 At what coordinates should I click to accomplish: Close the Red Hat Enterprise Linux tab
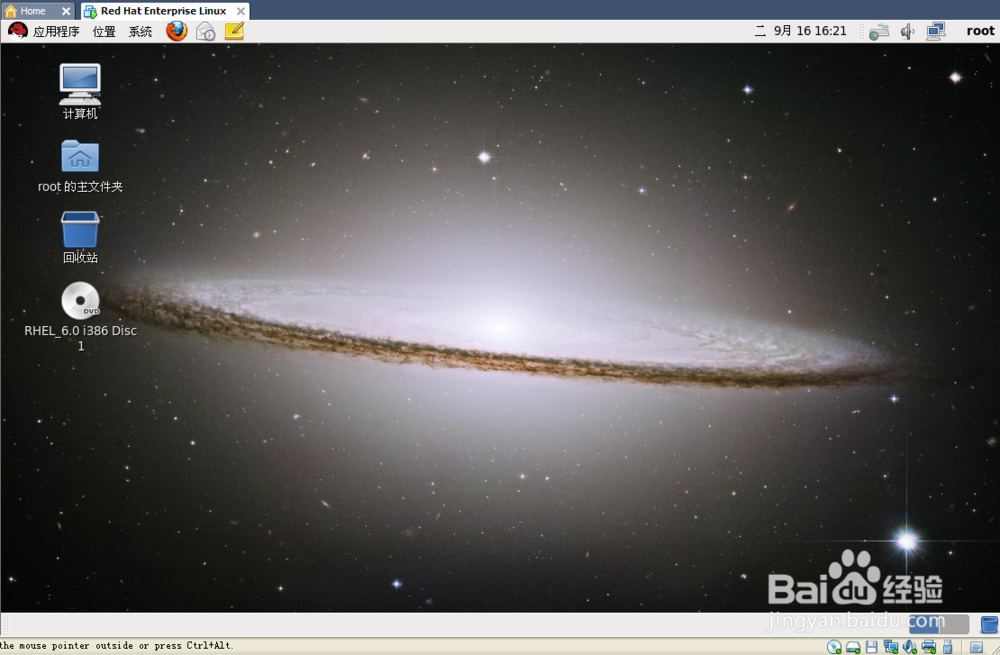pyautogui.click(x=241, y=11)
